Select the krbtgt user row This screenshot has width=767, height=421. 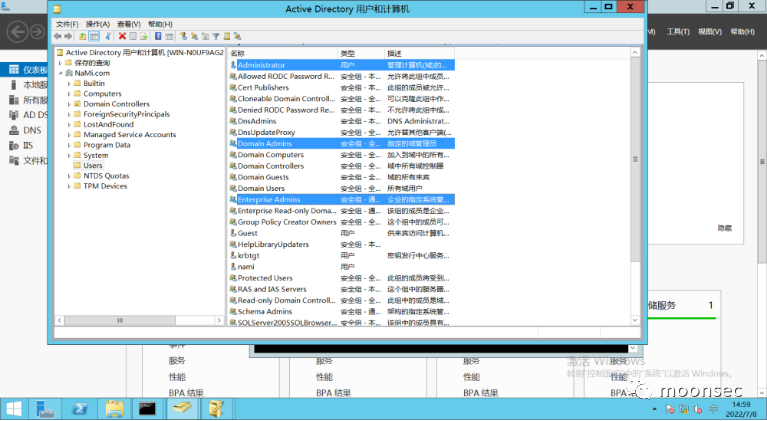pyautogui.click(x=341, y=256)
